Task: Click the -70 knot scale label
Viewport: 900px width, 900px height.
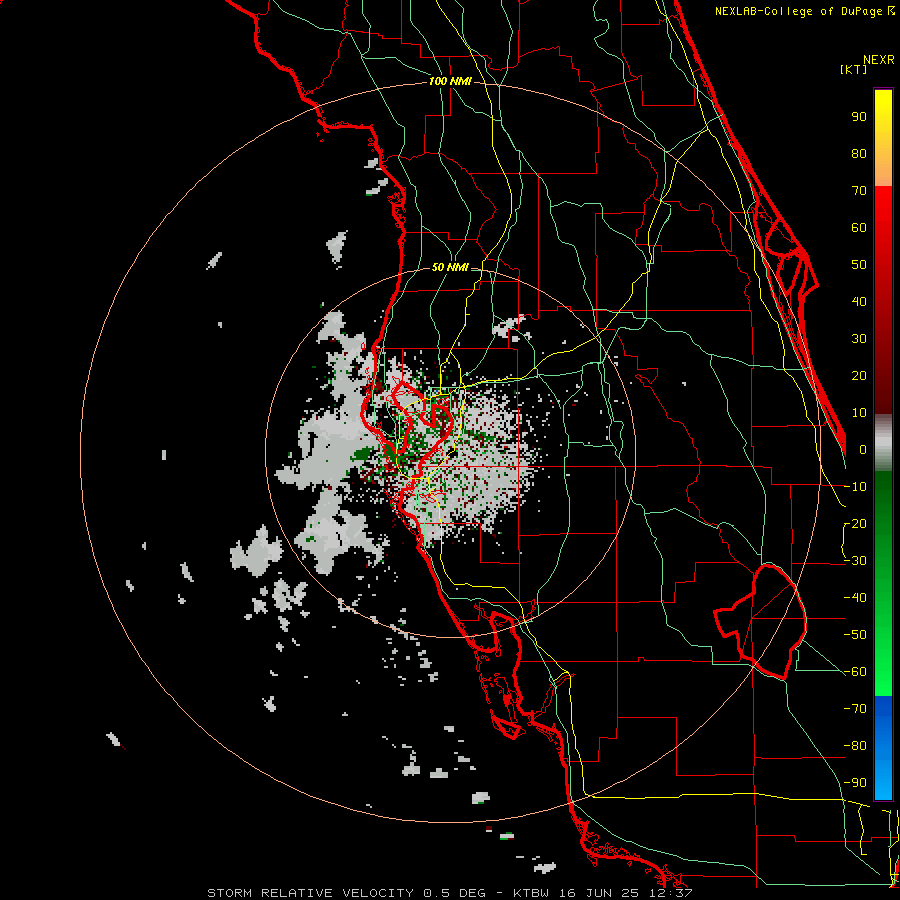Action: 856,709
